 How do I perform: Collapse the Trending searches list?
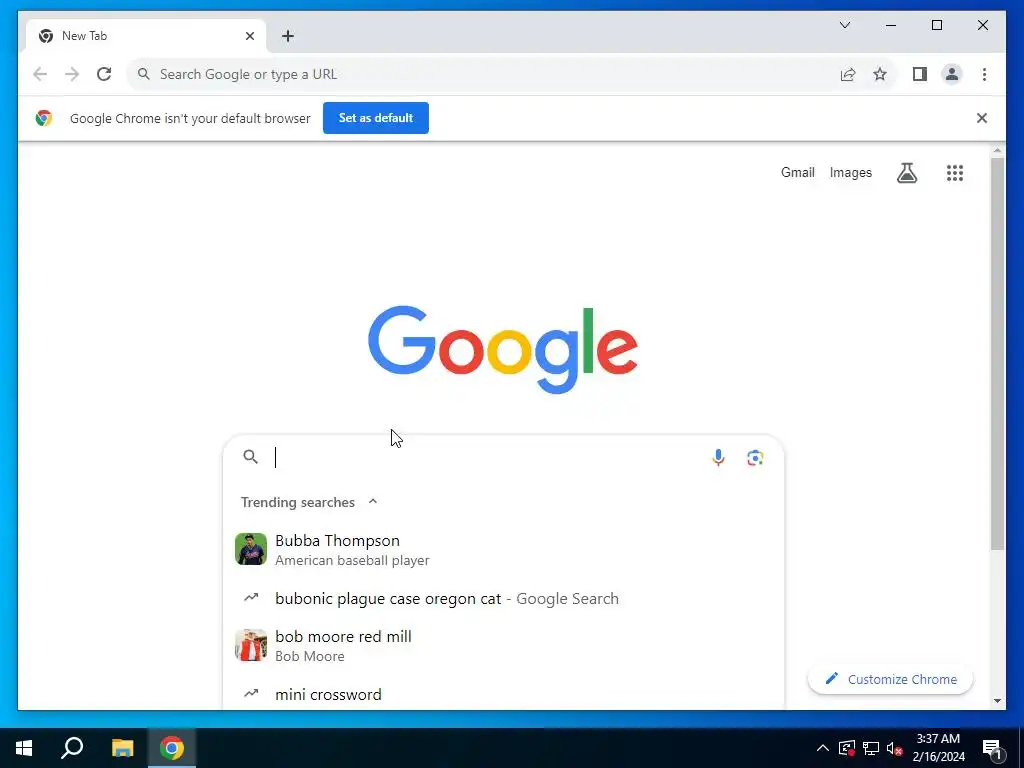click(373, 502)
